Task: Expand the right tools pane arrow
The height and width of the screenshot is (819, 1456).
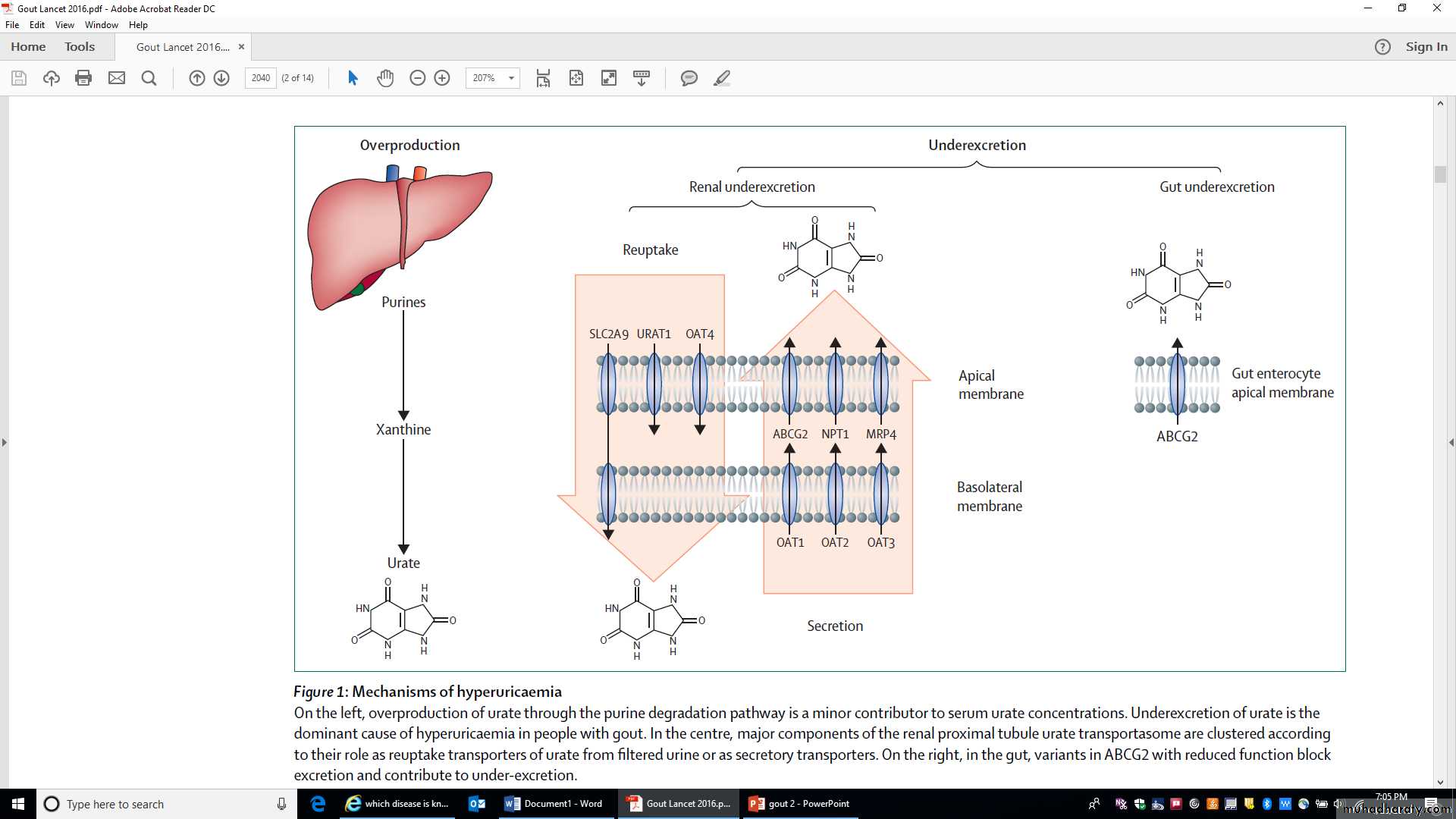Action: (1451, 442)
